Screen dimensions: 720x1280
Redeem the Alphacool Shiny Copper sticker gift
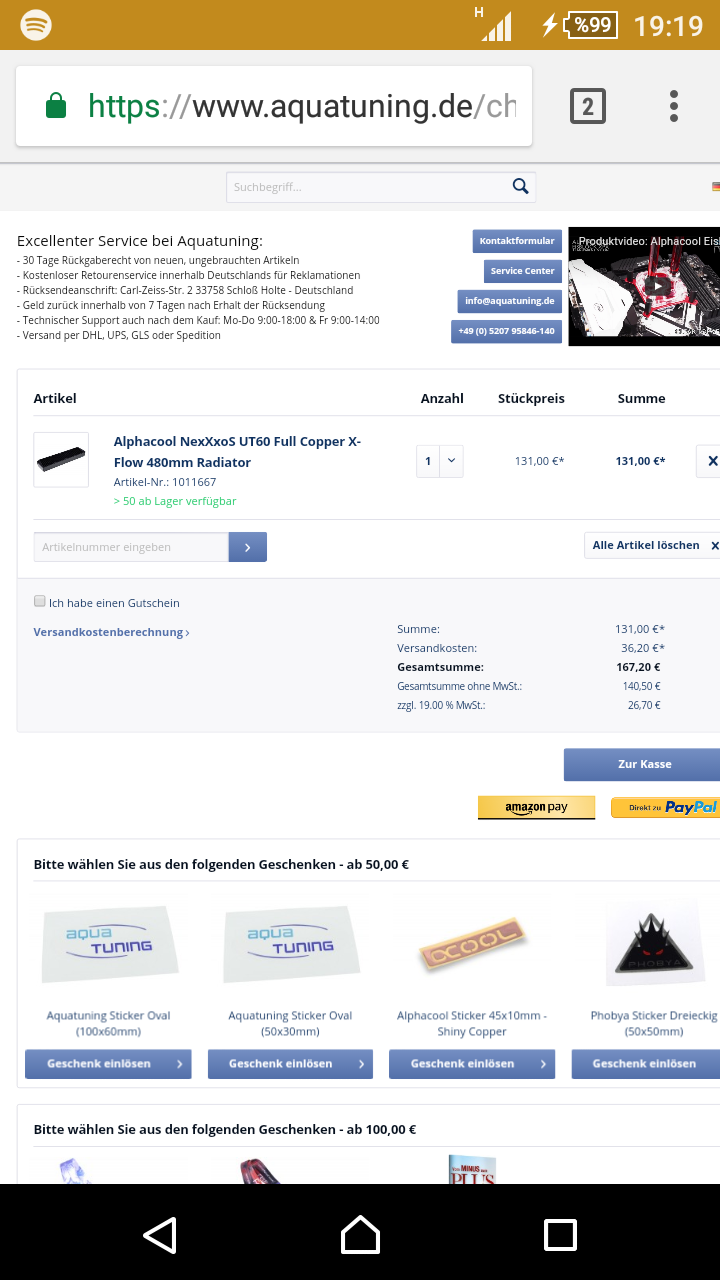[472, 1064]
